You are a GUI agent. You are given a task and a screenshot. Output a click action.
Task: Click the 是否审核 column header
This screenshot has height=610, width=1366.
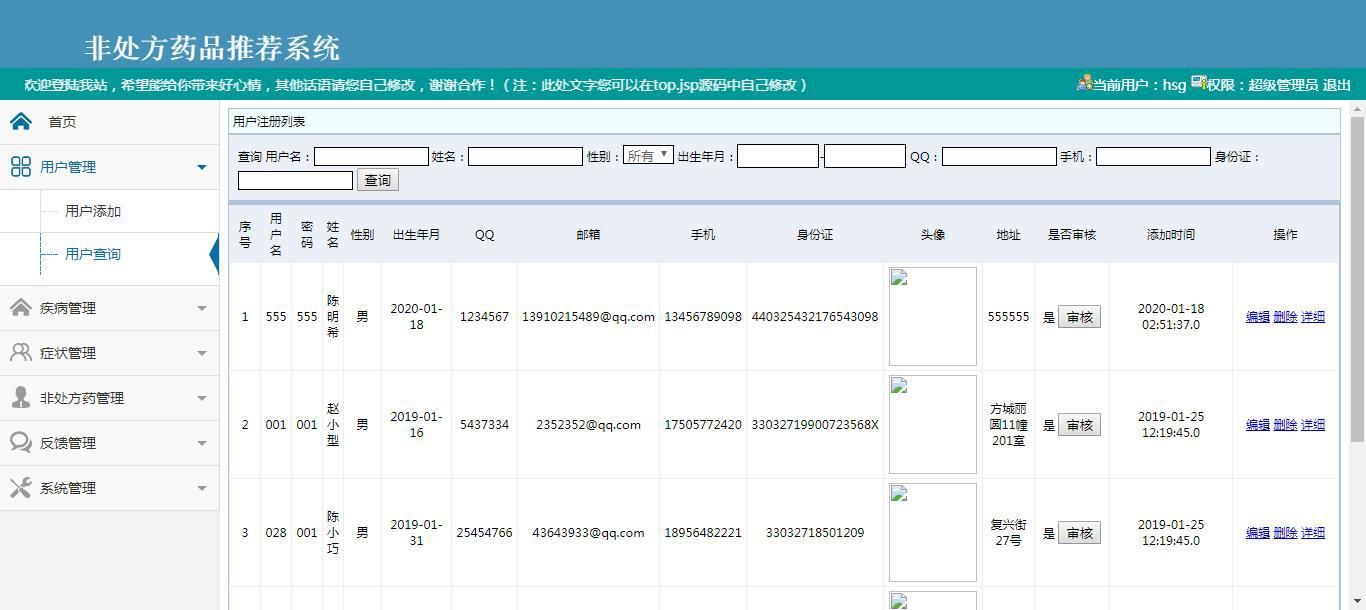(1072, 235)
